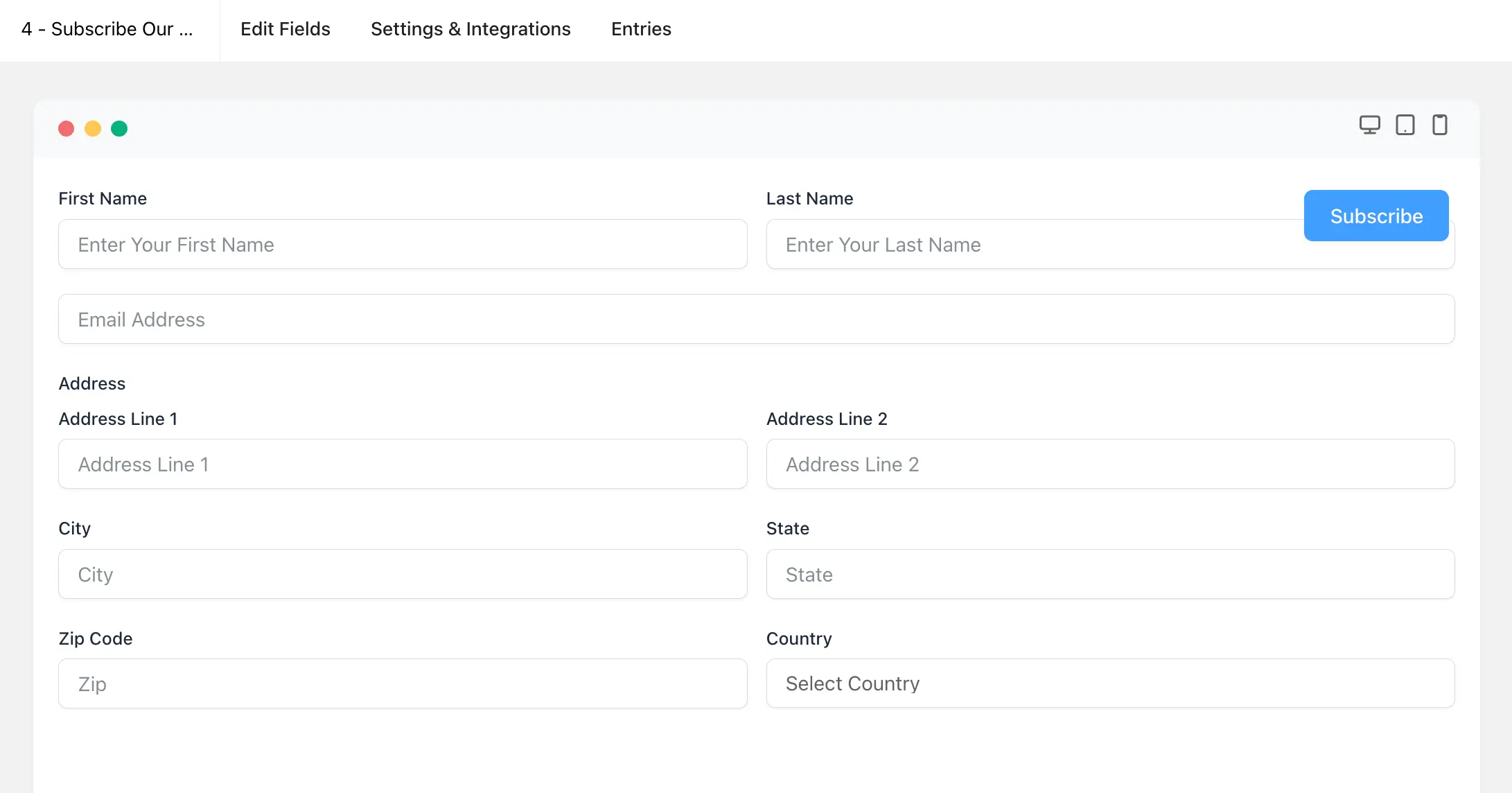The image size is (1512, 793).
Task: Click the green window dot
Action: (119, 128)
